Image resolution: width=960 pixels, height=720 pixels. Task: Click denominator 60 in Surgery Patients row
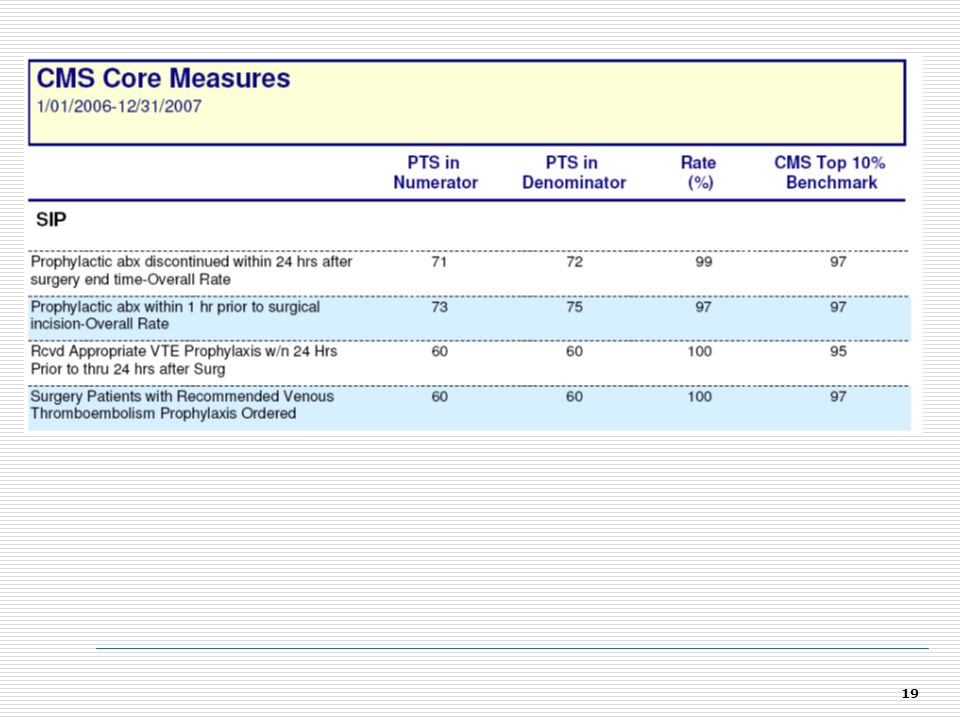point(574,397)
